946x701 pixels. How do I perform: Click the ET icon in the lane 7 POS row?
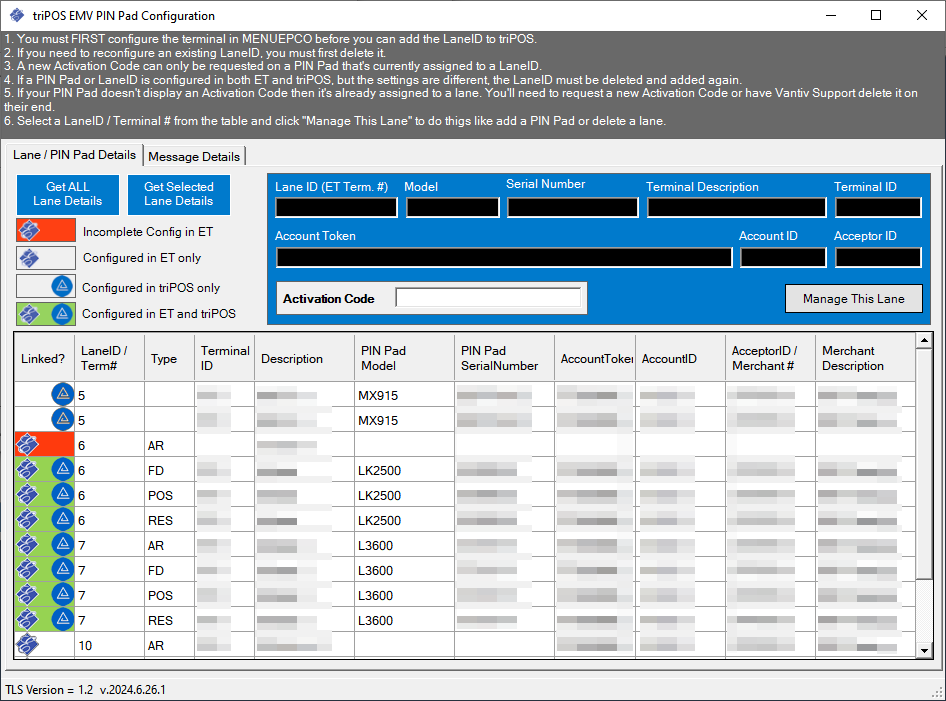[x=27, y=595]
